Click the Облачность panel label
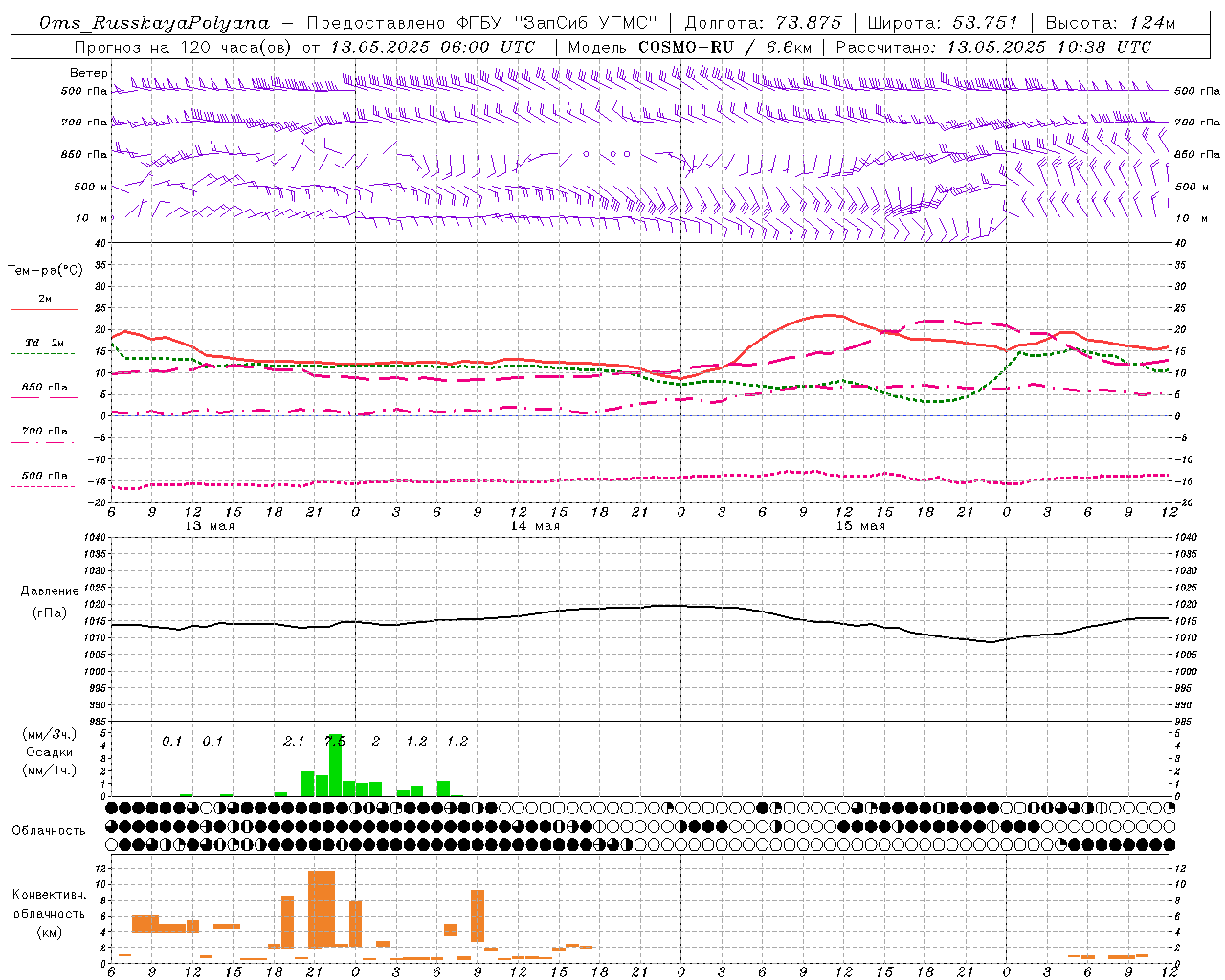This screenshot has width=1225, height=980. (49, 831)
